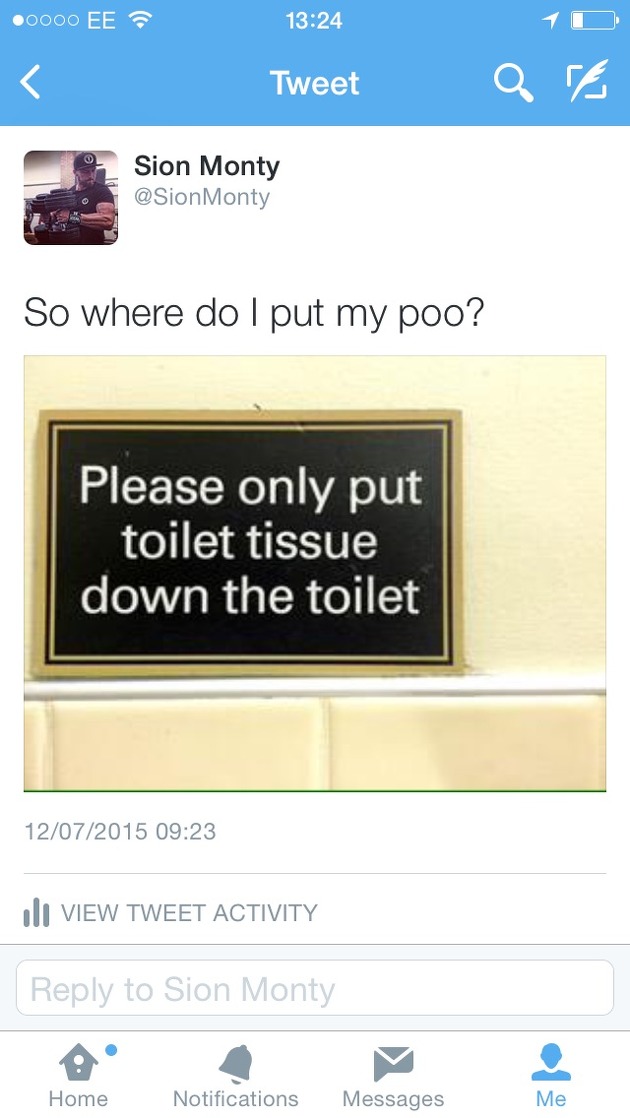Tap the Wi-Fi signal icon
The height and width of the screenshot is (1118, 630).
pos(140,21)
